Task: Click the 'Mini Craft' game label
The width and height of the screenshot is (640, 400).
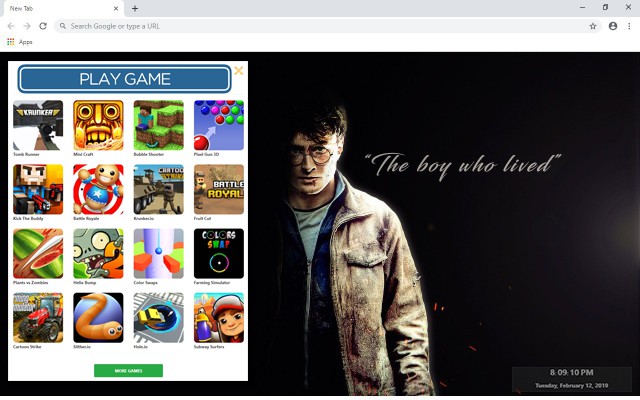Action: [x=83, y=154]
